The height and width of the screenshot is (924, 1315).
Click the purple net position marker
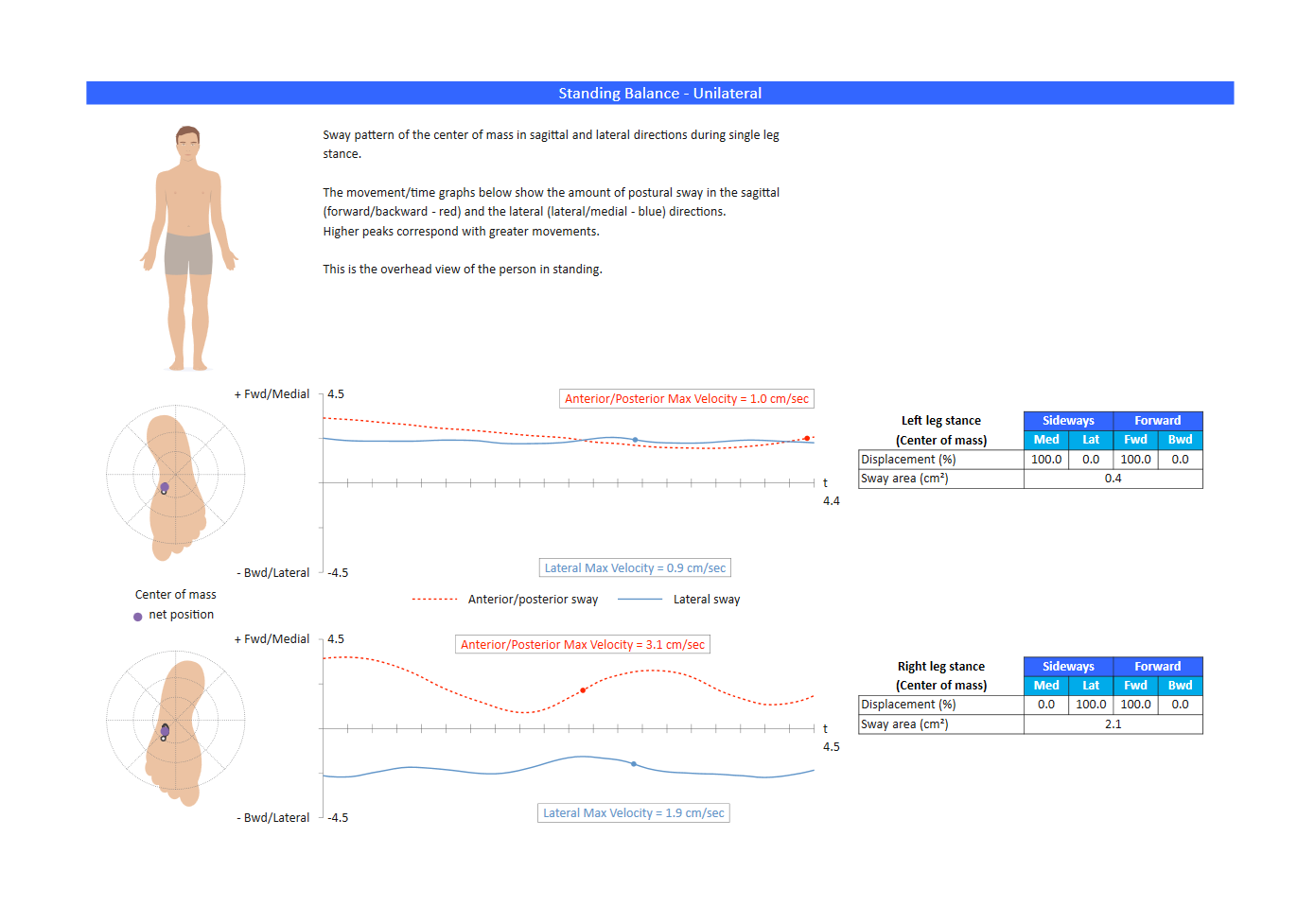coord(164,485)
